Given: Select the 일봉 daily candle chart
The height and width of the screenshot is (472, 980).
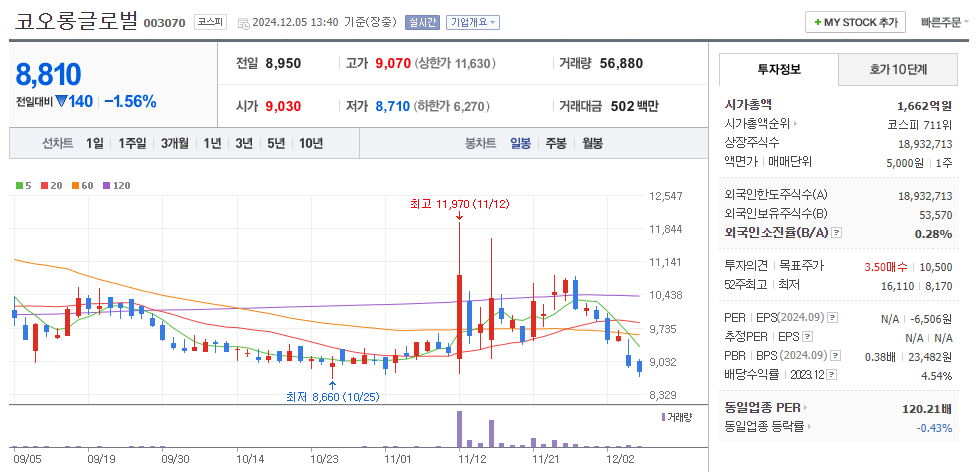Looking at the screenshot, I should point(520,143).
